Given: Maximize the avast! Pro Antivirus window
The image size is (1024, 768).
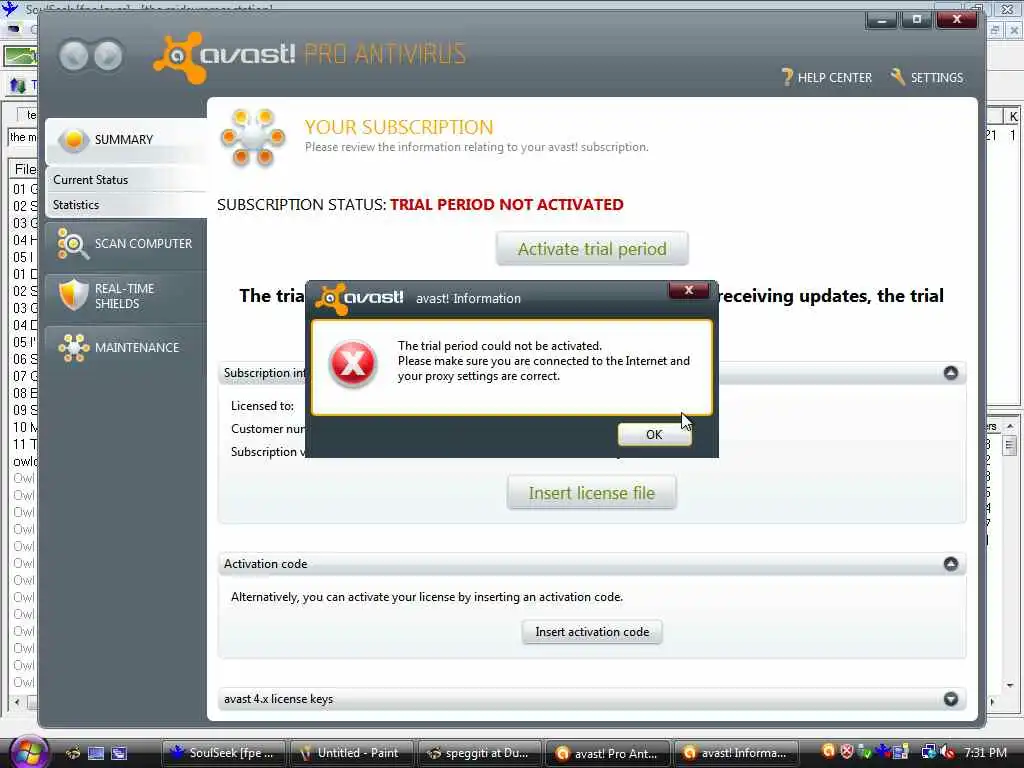Looking at the screenshot, I should (917, 20).
